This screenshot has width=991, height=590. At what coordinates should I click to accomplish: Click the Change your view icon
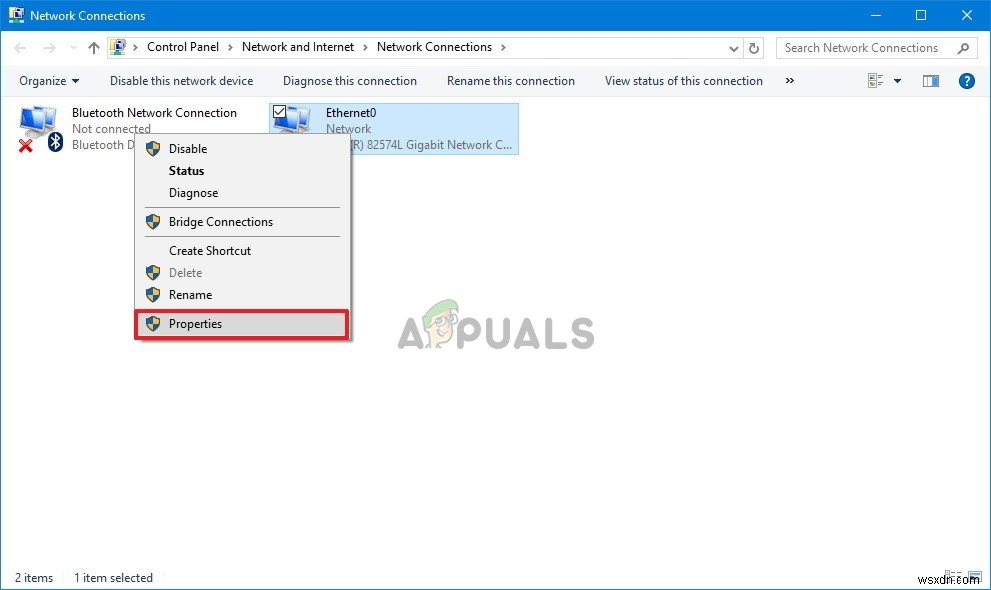(875, 81)
